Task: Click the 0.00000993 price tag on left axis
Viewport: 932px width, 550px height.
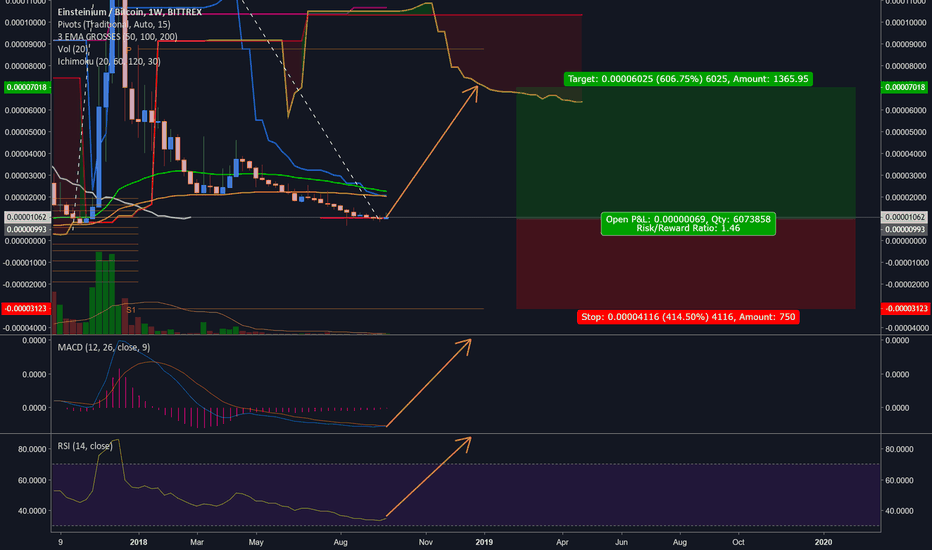Action: pos(26,230)
